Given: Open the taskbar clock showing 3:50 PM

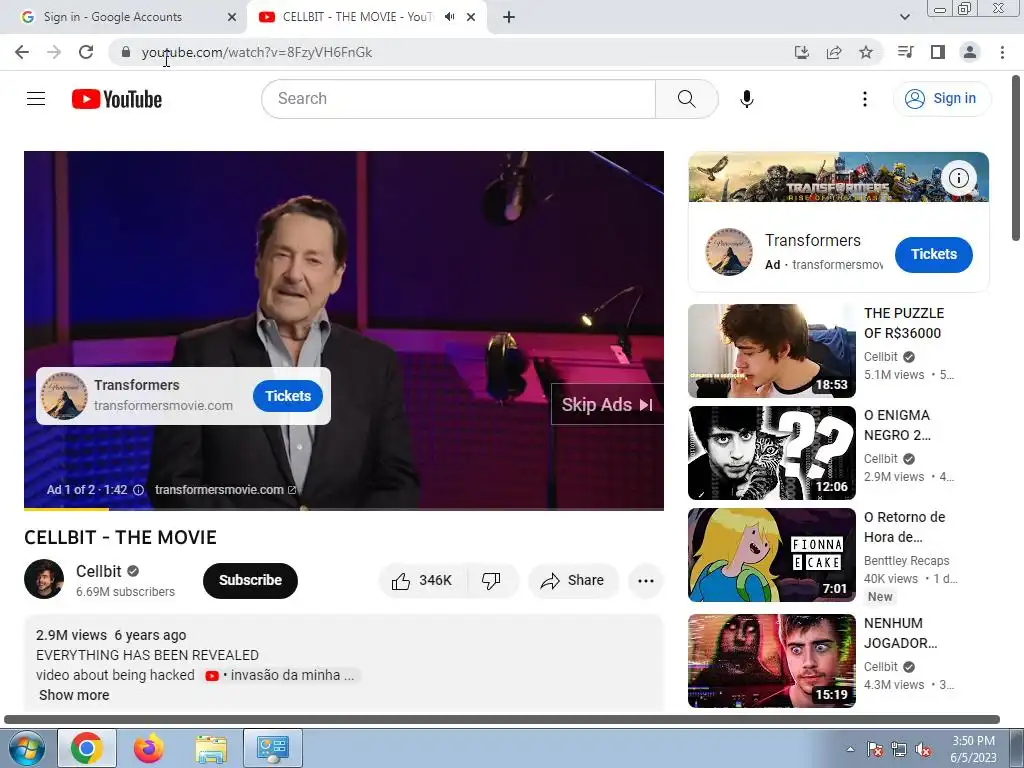Looking at the screenshot, I should (973, 749).
